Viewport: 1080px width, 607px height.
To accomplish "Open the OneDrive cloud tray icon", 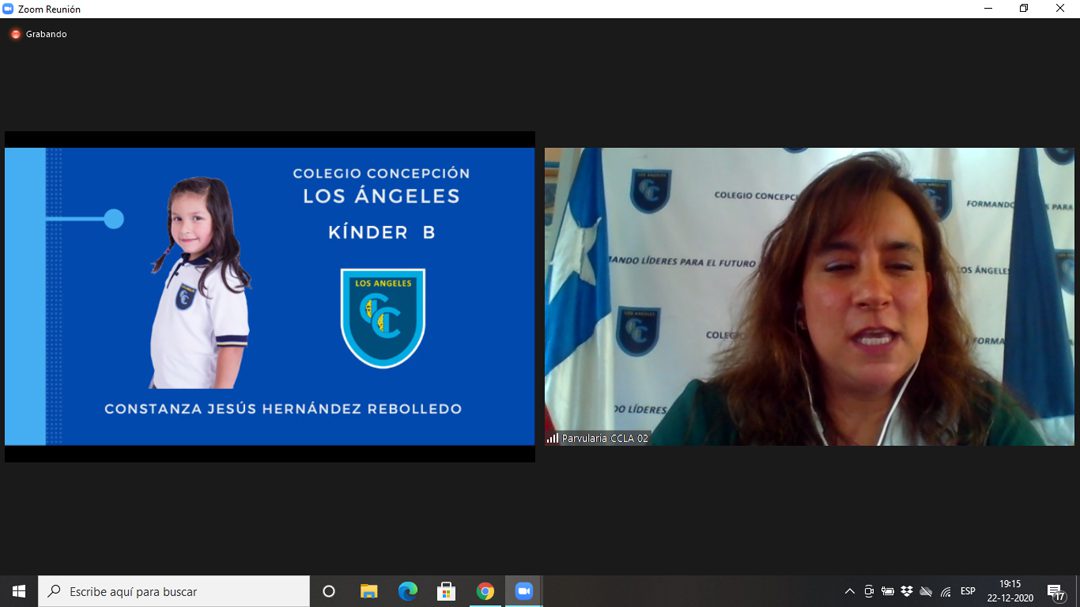I will [926, 591].
